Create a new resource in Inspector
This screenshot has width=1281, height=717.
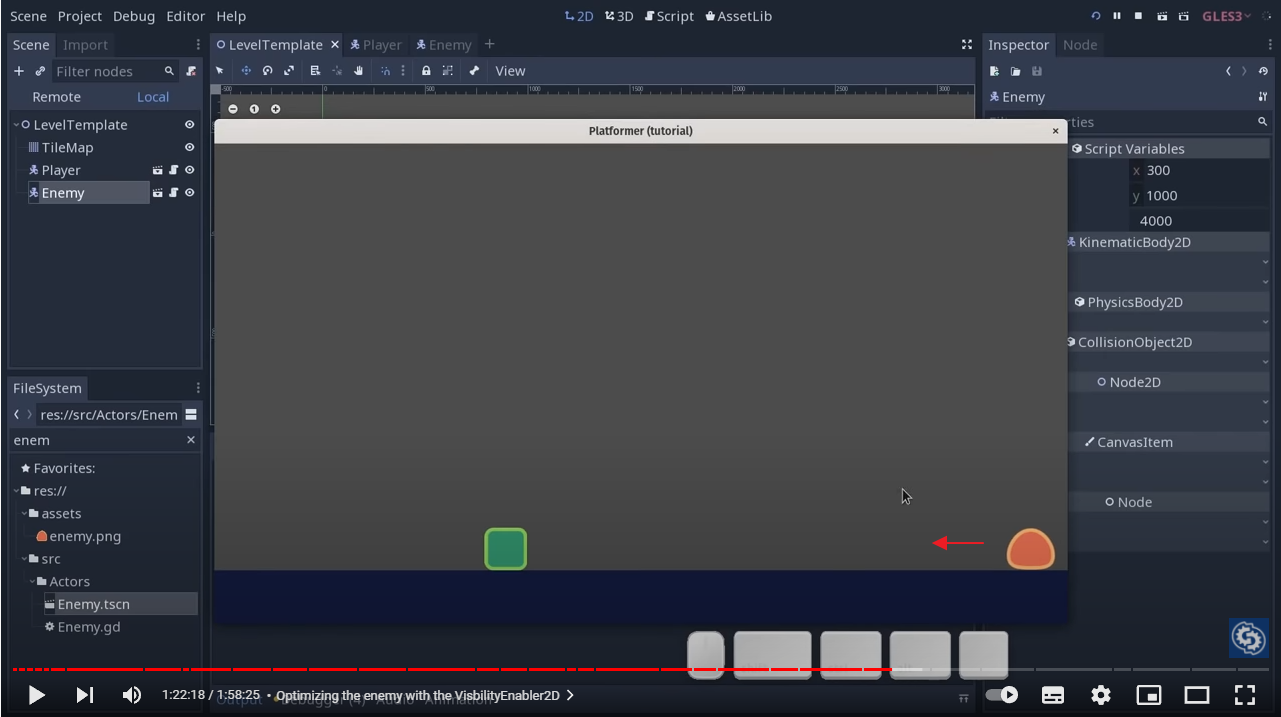[994, 71]
